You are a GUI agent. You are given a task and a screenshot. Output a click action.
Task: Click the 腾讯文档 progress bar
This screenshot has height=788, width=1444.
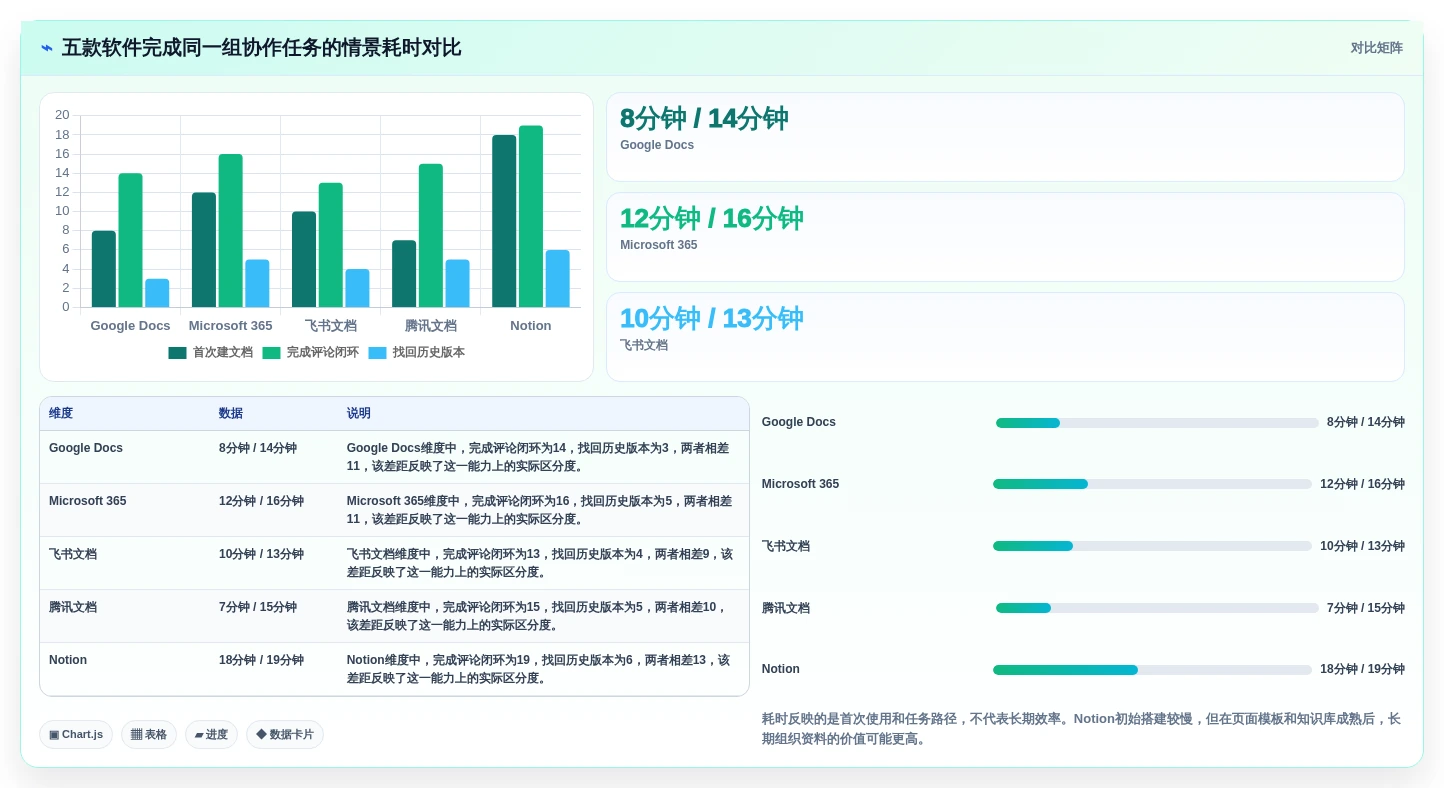pyautogui.click(x=1157, y=608)
